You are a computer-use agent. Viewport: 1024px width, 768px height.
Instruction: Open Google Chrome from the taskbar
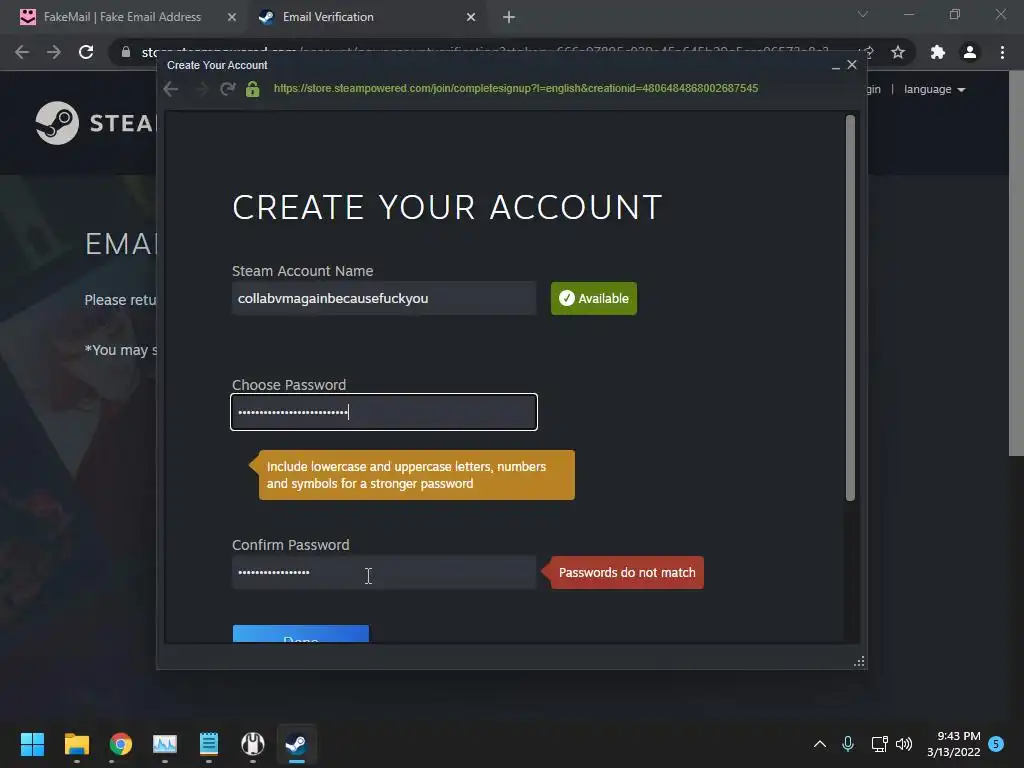121,744
